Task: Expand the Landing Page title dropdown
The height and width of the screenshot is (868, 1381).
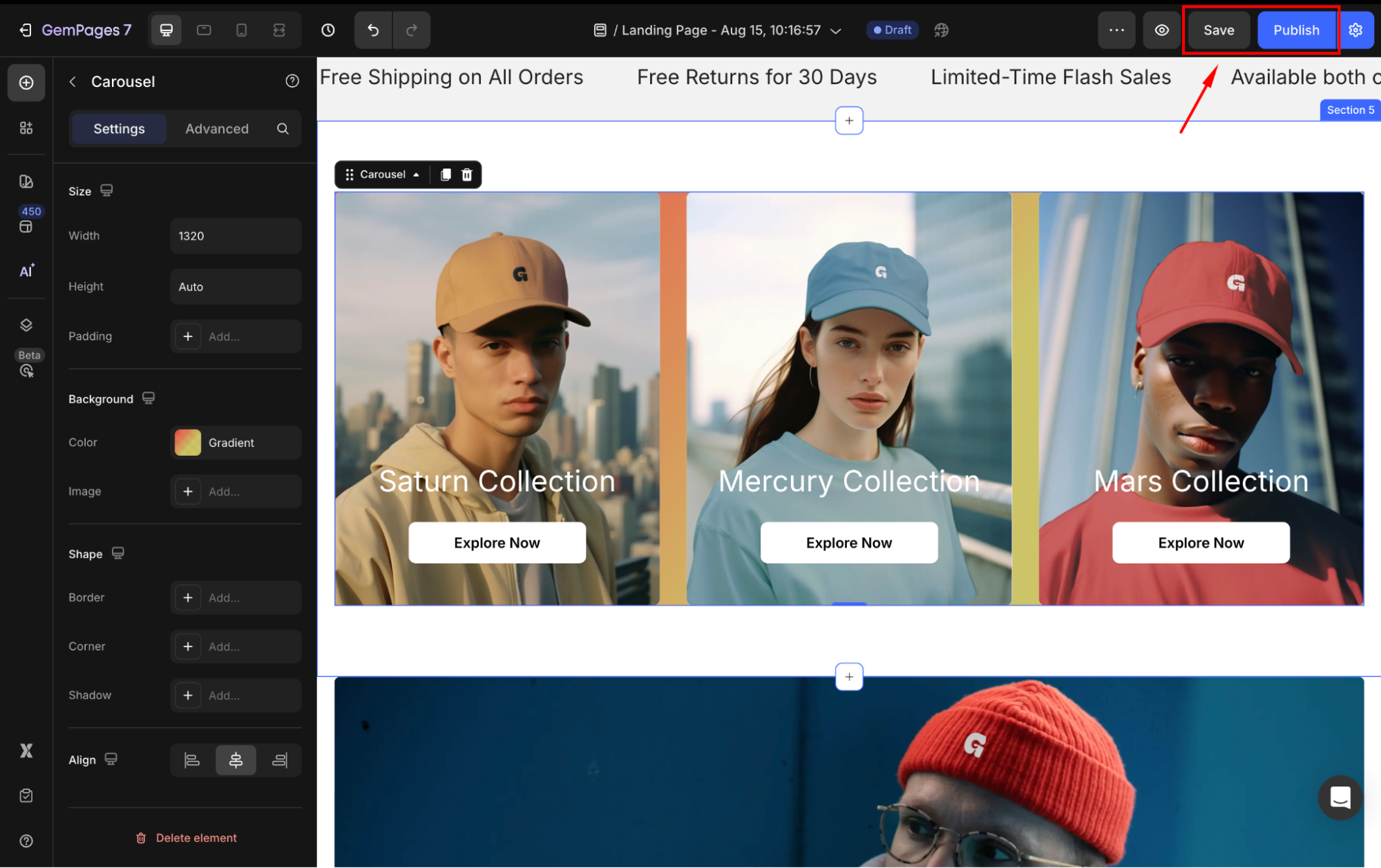Action: click(836, 31)
